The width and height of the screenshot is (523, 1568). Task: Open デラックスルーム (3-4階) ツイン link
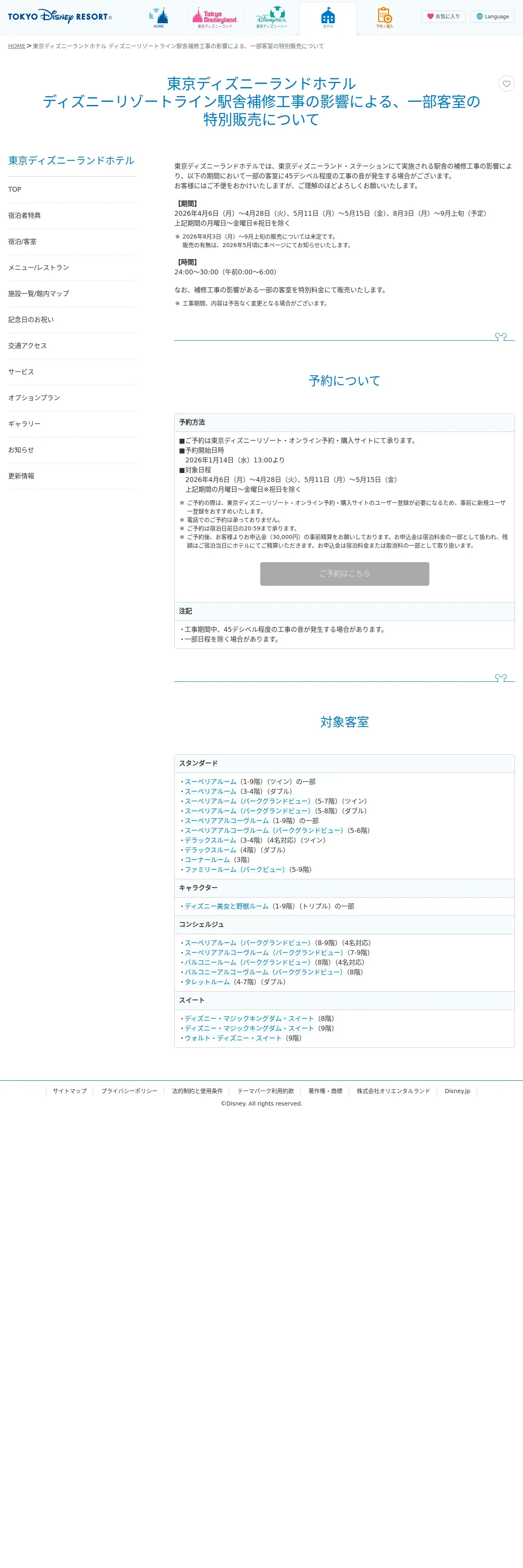[210, 840]
